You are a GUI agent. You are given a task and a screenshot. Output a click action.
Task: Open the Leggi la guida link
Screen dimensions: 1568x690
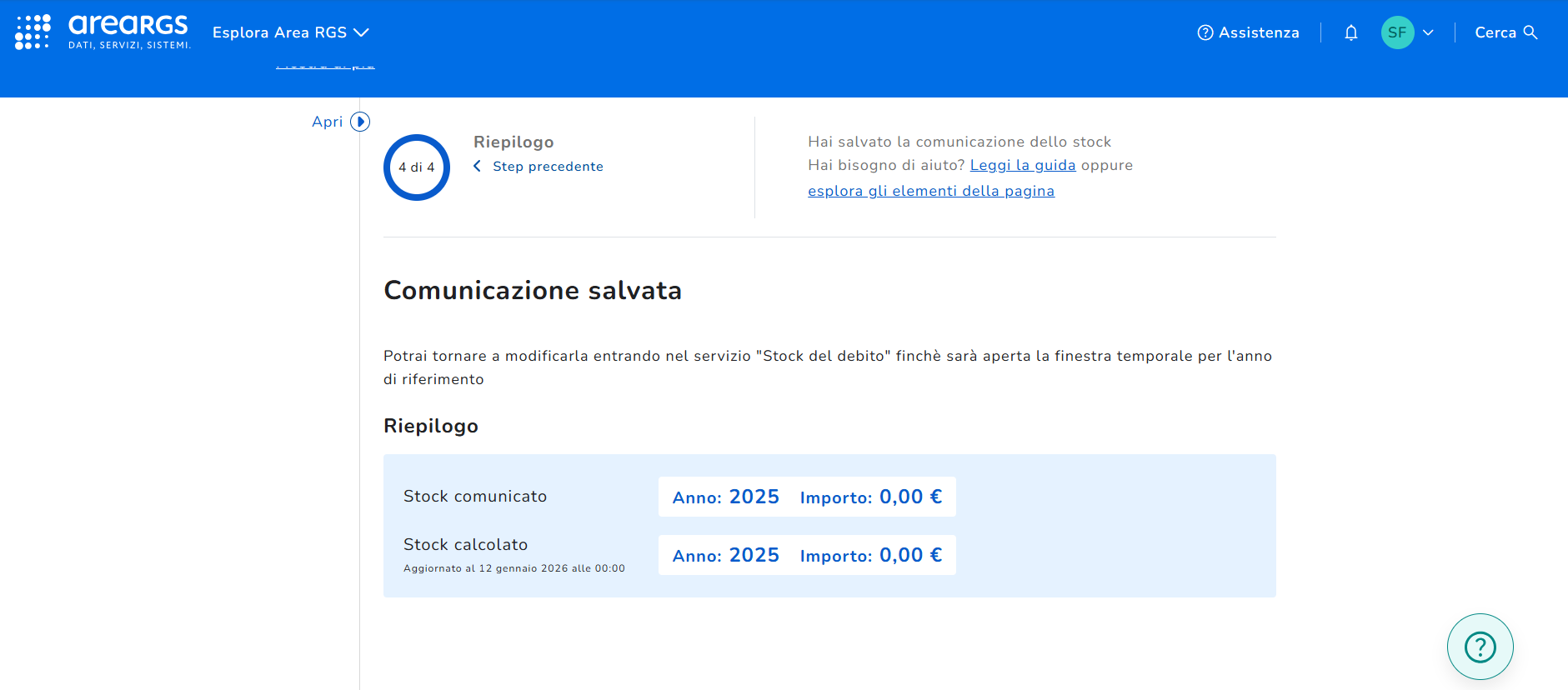click(x=1022, y=165)
